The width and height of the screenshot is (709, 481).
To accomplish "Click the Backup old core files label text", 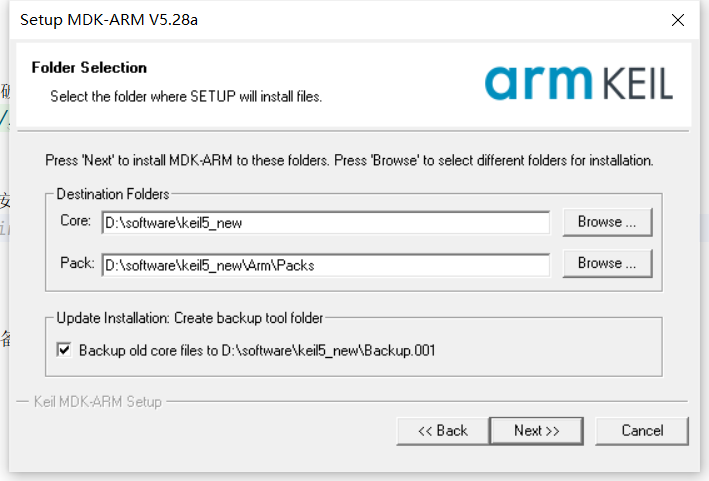I will (257, 350).
